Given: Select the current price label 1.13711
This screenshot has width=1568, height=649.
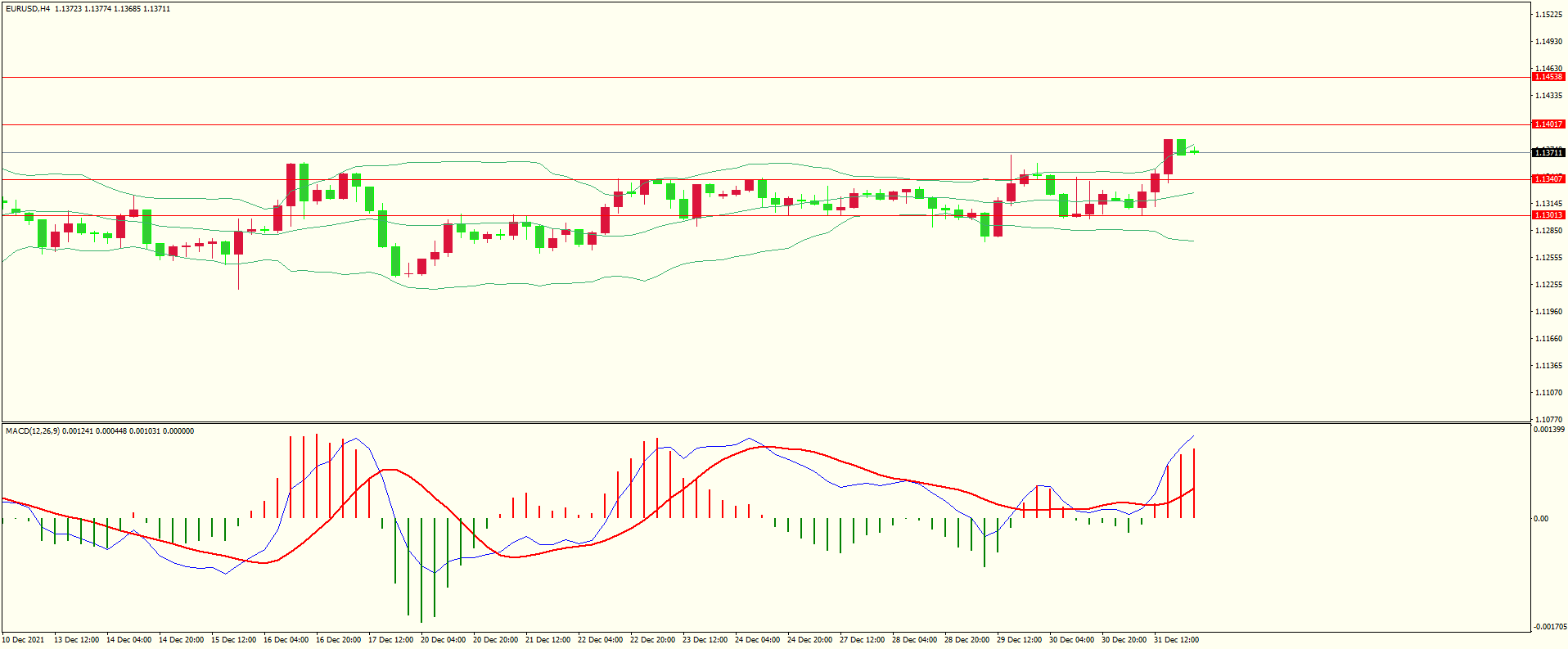Looking at the screenshot, I should pyautogui.click(x=1548, y=153).
